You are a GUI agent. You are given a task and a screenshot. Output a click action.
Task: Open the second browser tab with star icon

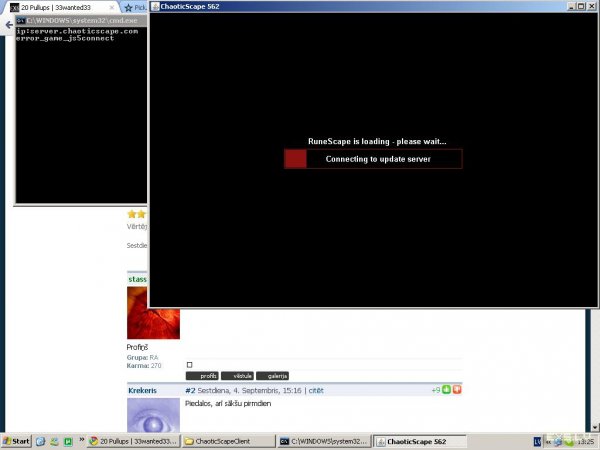pyautogui.click(x=134, y=7)
